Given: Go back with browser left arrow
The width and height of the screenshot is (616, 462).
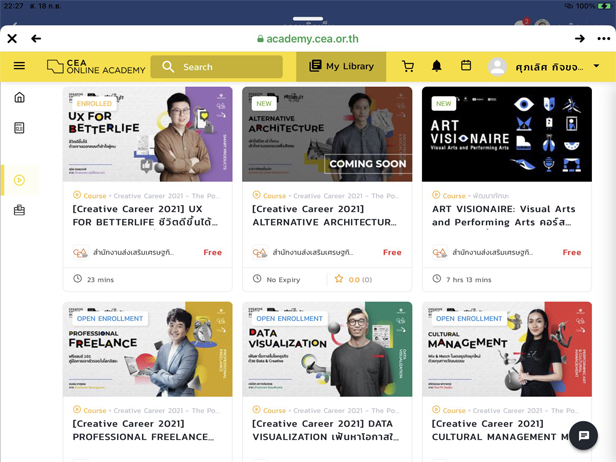Looking at the screenshot, I should pos(36,38).
